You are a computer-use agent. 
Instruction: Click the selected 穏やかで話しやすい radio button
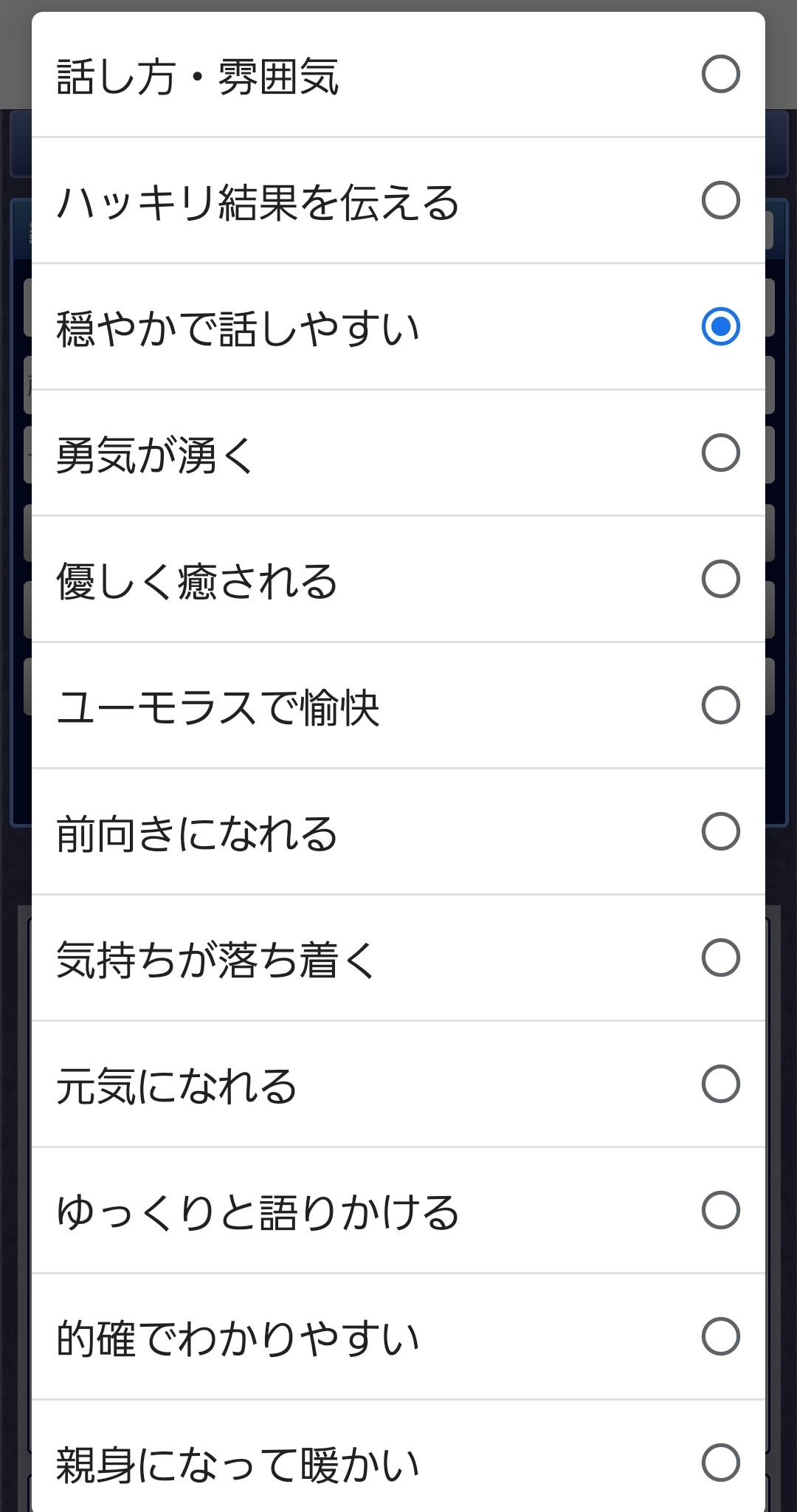coord(720,326)
